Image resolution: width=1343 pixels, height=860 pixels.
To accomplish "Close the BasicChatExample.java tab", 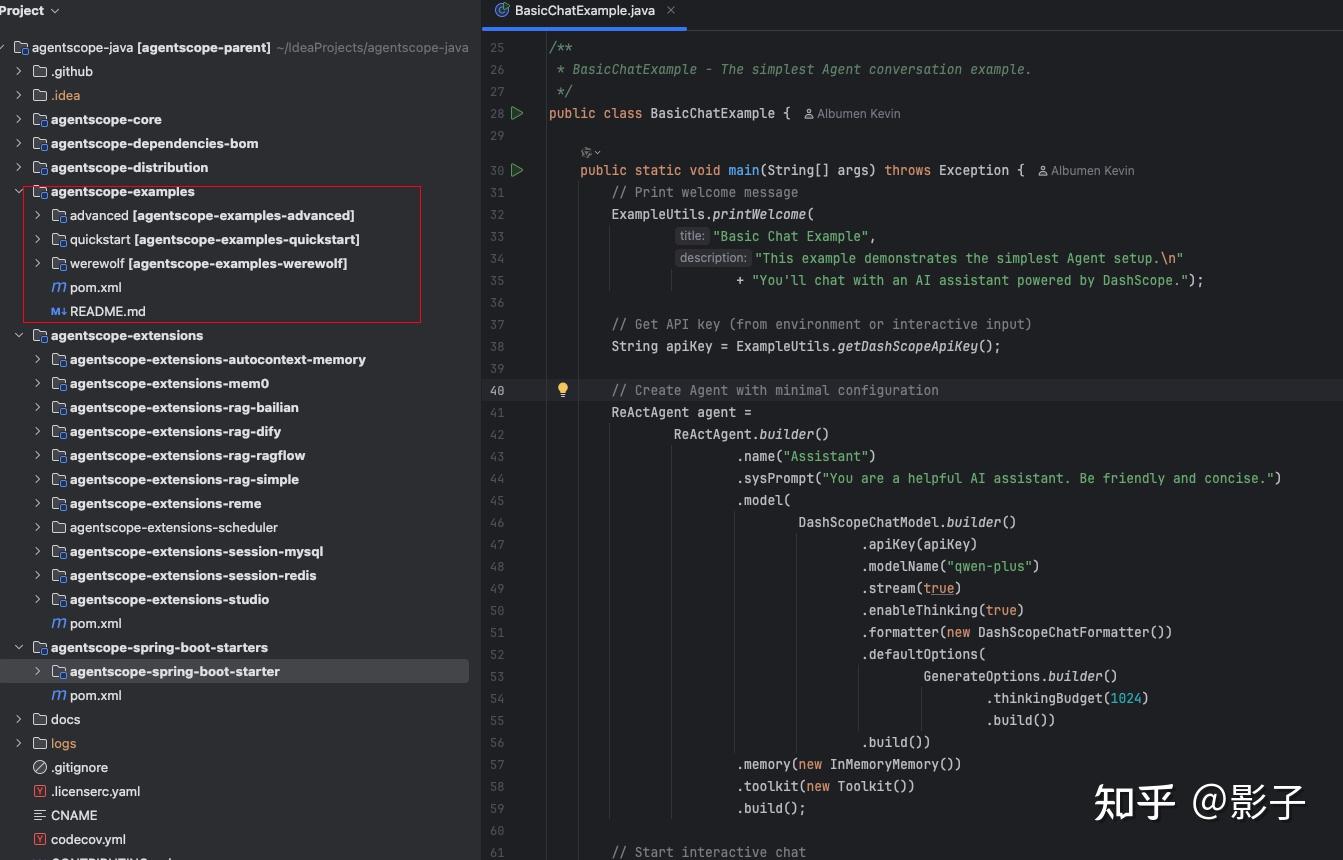I will pyautogui.click(x=671, y=11).
